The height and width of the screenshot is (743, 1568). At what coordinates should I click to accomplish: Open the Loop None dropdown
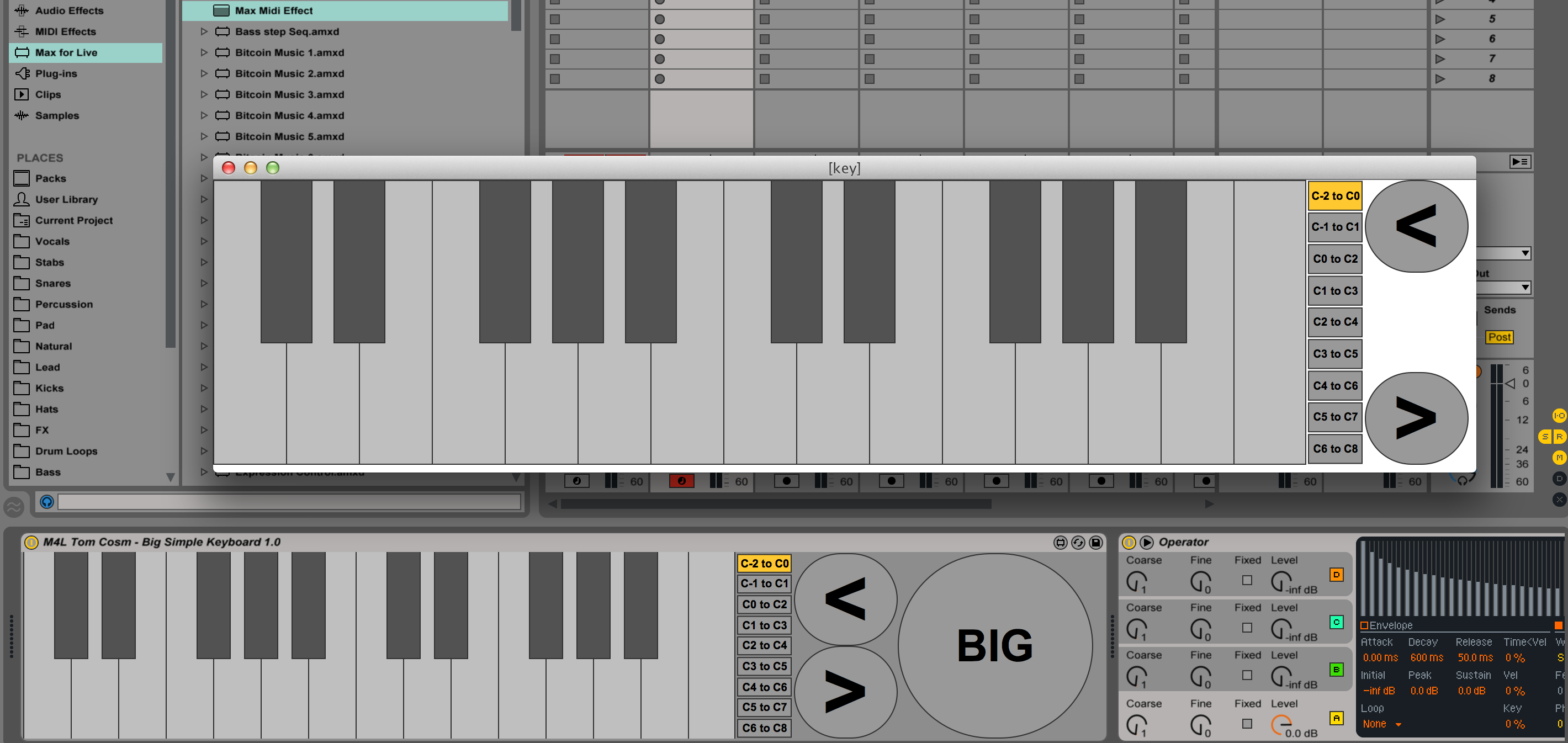(1381, 724)
